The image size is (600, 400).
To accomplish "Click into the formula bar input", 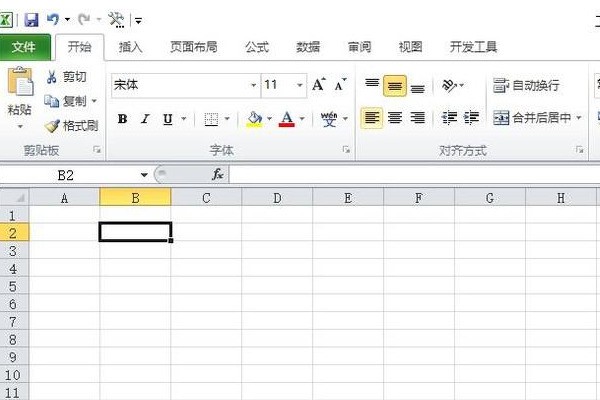I will click(x=415, y=175).
